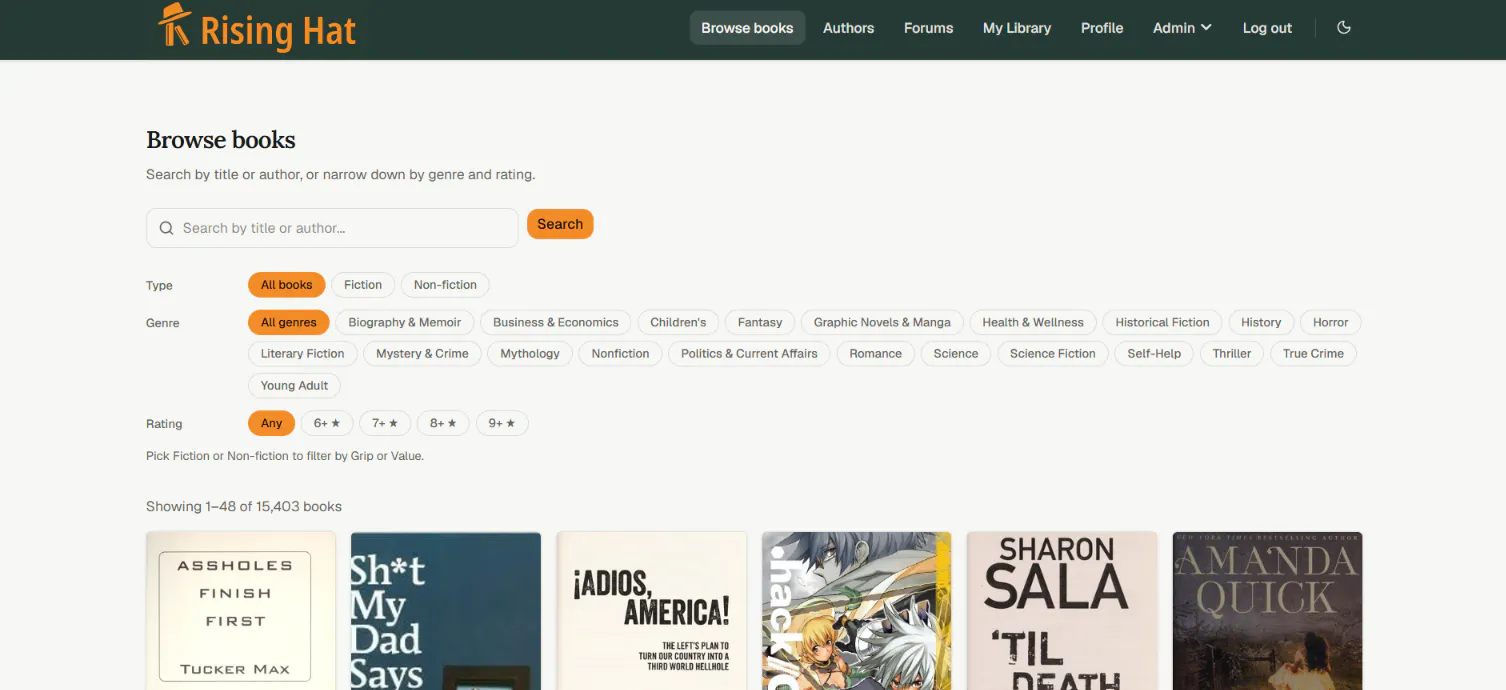Set rating filter to Any
Image resolution: width=1506 pixels, height=690 pixels.
pos(272,423)
